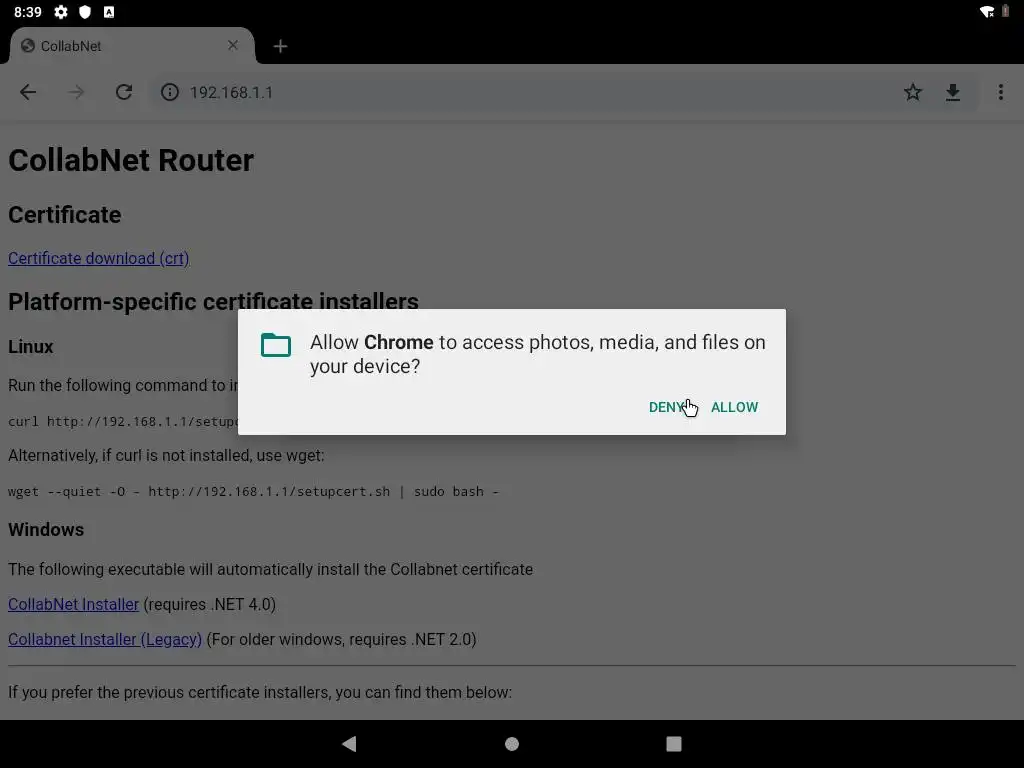Viewport: 1024px width, 768px height.
Task: Click the download icon in toolbar
Action: [x=953, y=92]
